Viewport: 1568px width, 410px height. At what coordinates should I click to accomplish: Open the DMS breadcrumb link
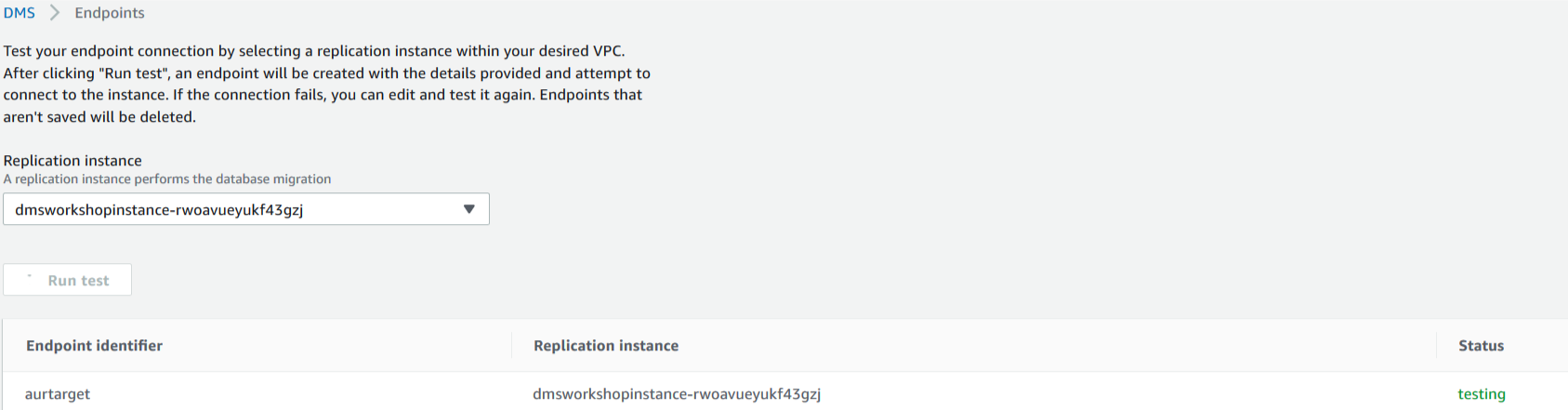(x=19, y=13)
